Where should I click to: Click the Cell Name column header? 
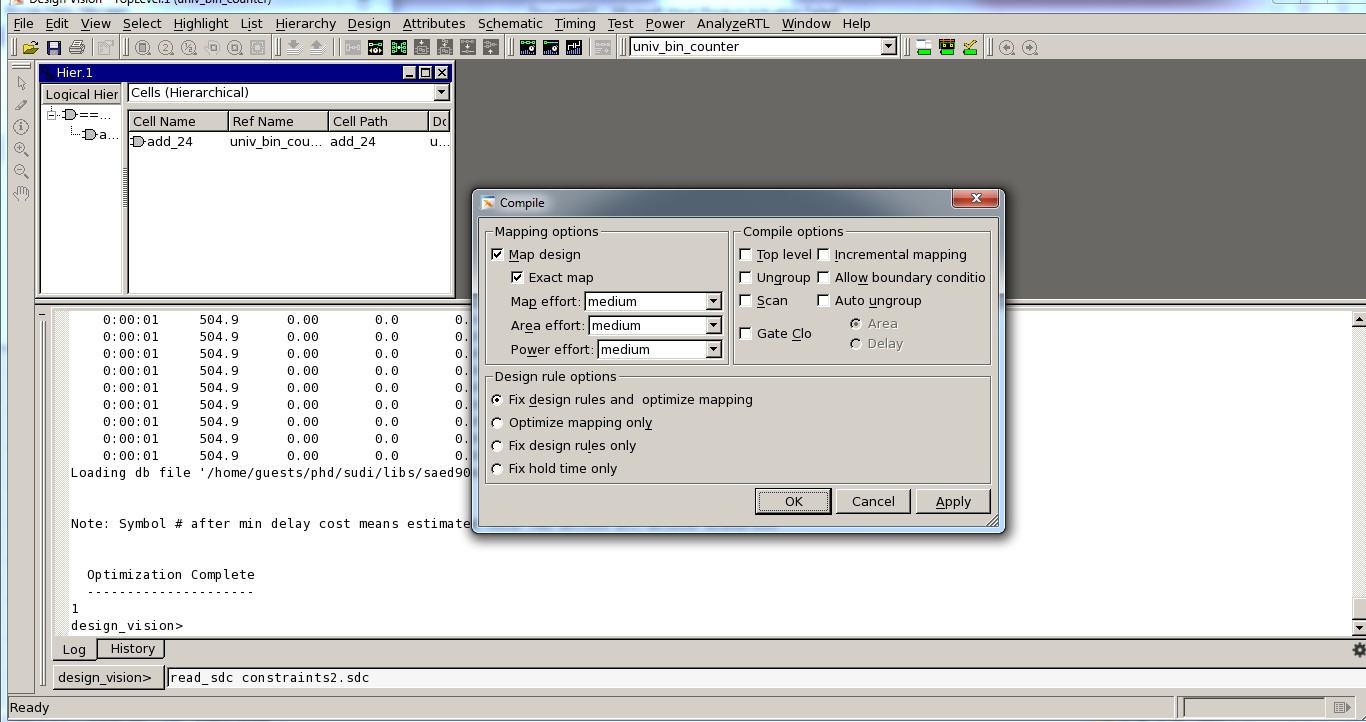(178, 121)
